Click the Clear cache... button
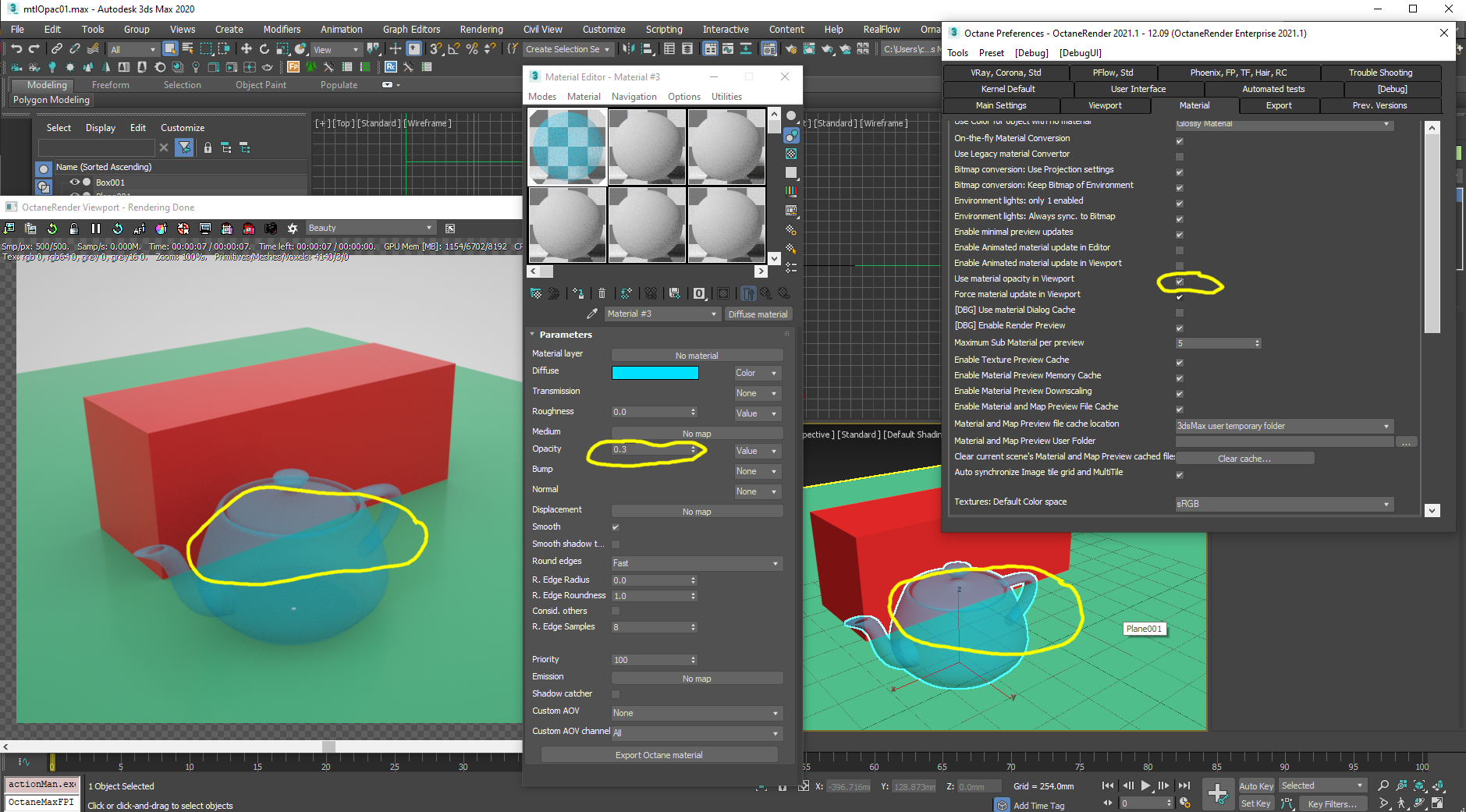 pyautogui.click(x=1244, y=459)
